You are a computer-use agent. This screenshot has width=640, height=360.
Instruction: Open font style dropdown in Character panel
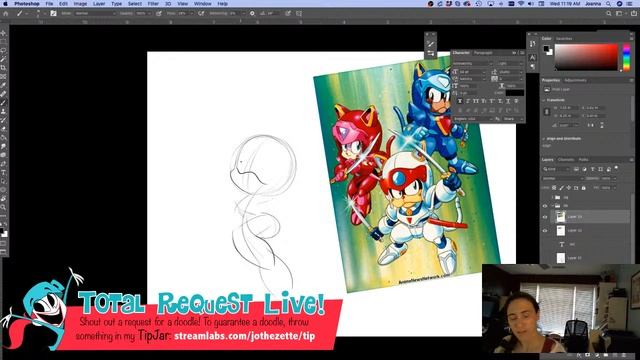click(510, 64)
